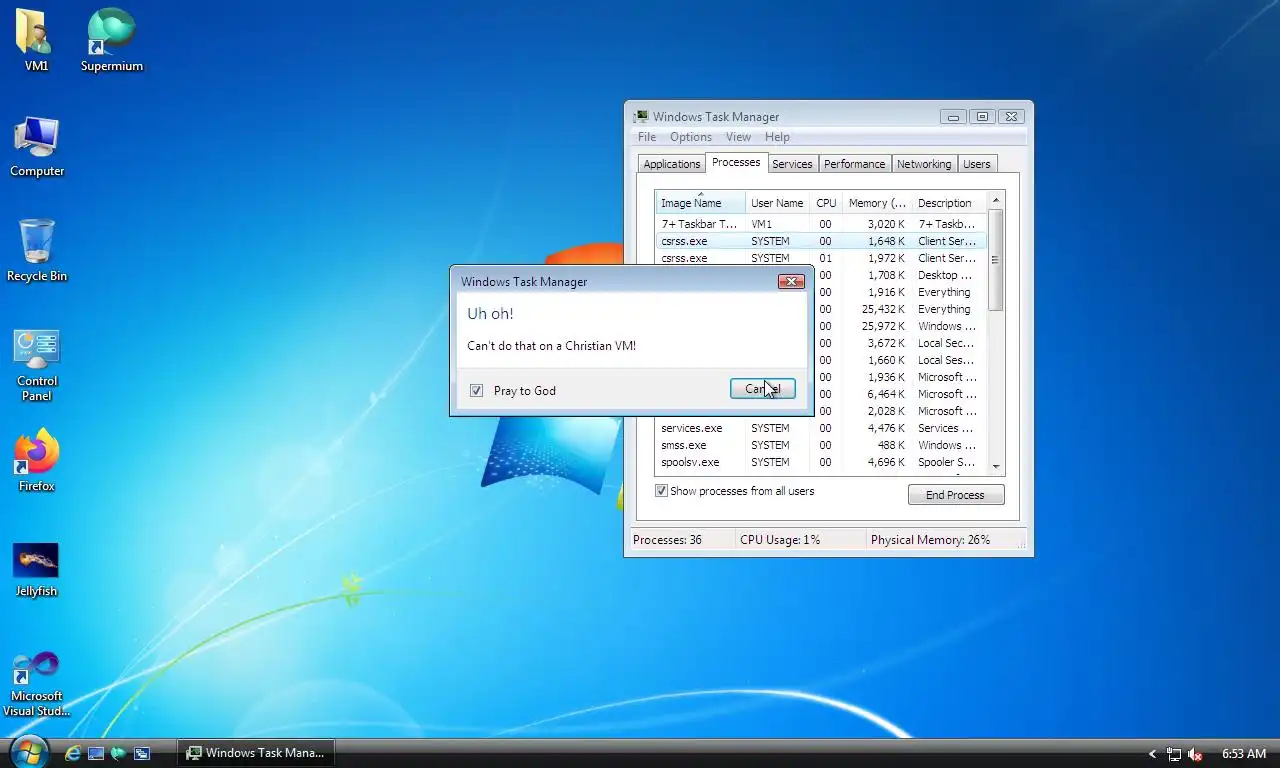Select the spoolsv.exe process
The width and height of the screenshot is (1280, 768).
tap(820, 462)
